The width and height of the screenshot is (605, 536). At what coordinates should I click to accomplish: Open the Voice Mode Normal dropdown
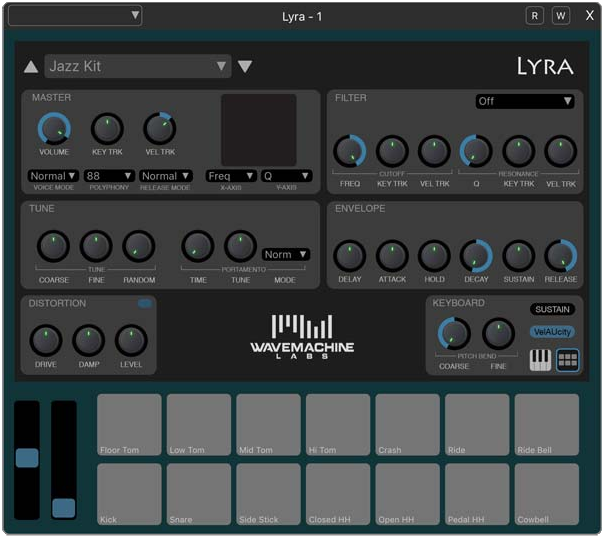[53, 176]
